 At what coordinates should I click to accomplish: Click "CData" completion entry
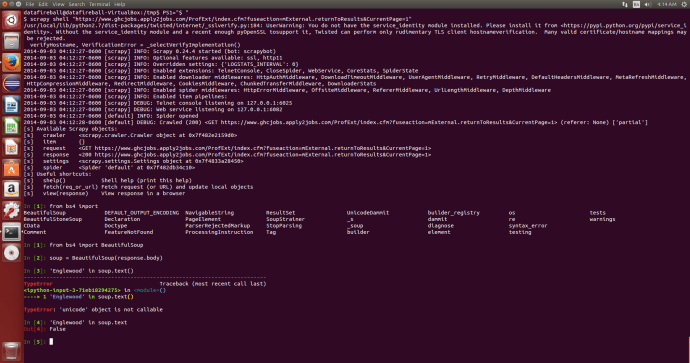click(32, 226)
